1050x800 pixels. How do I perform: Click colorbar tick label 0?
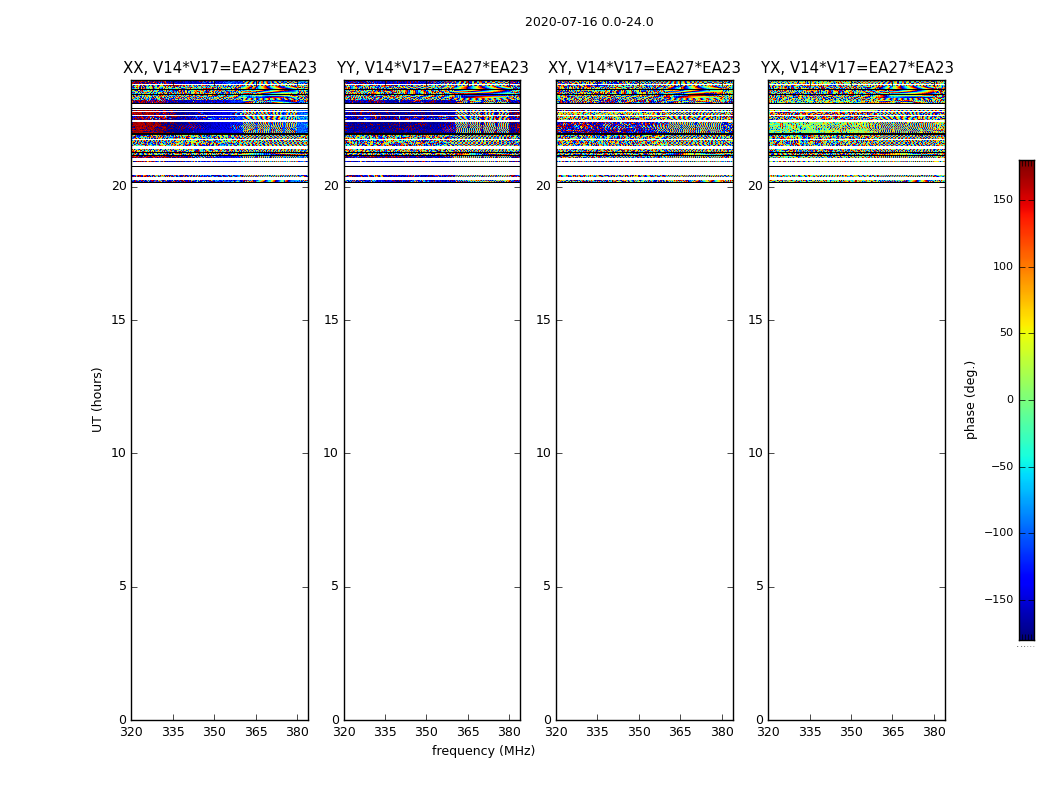click(1010, 400)
